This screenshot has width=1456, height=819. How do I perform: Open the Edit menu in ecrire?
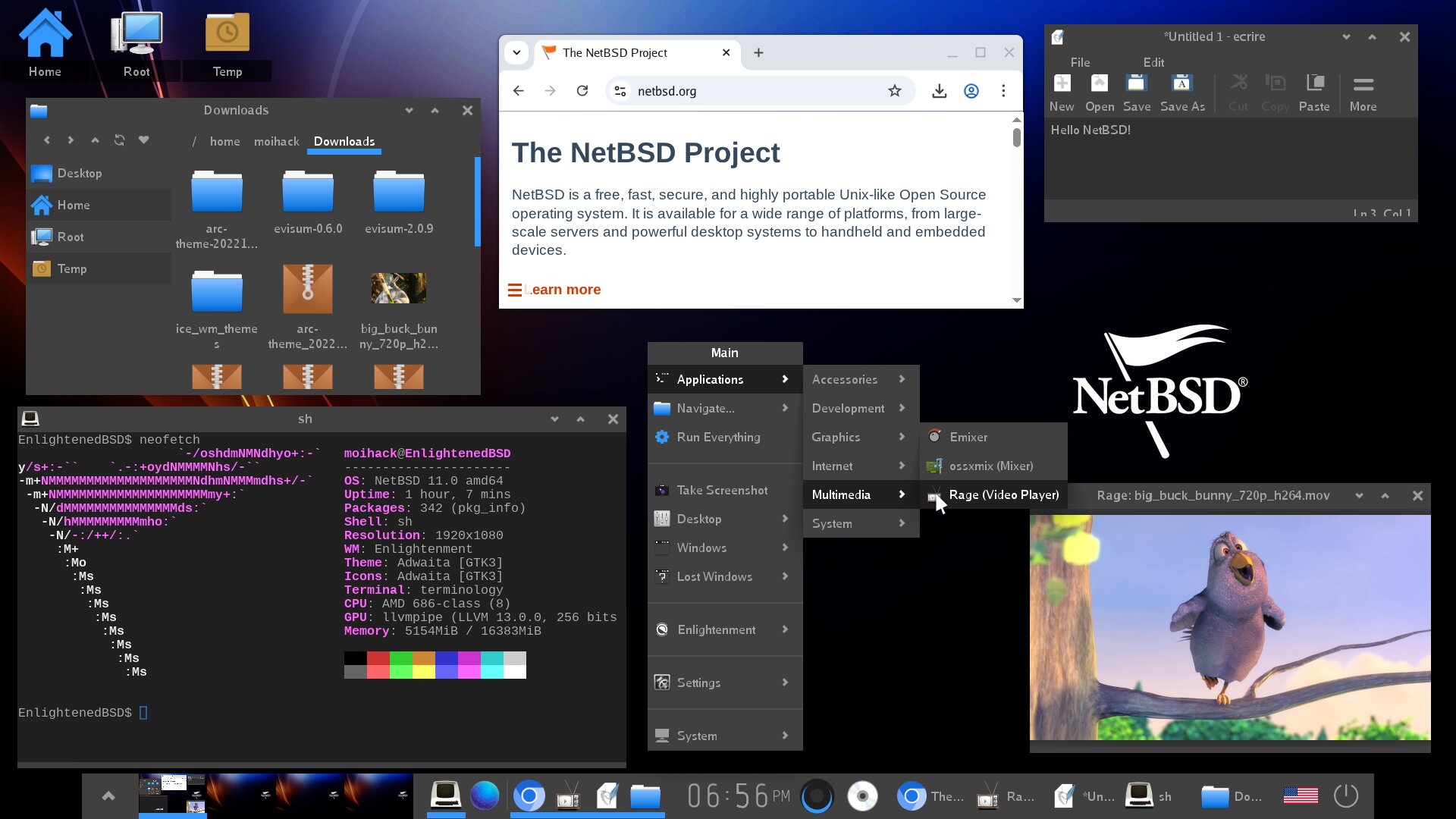(1153, 62)
